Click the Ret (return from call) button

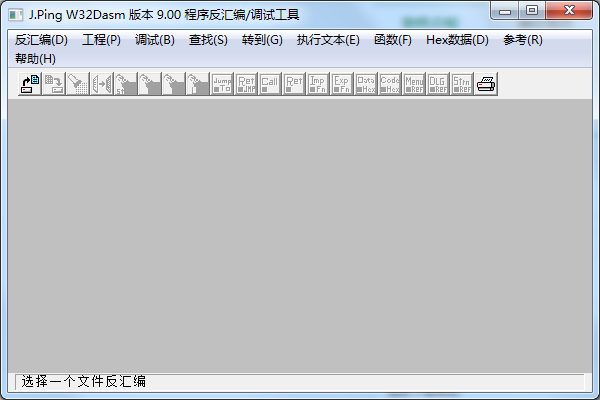point(294,83)
